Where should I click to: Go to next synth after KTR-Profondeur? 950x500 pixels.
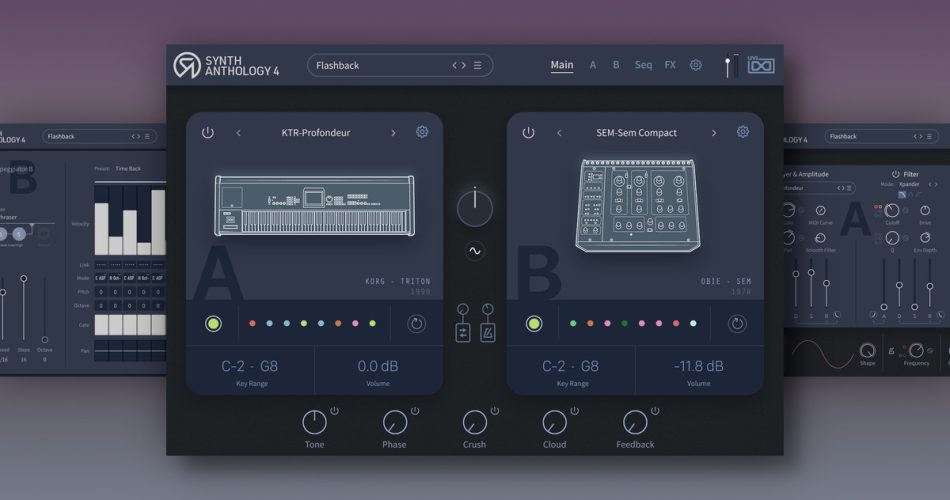393,133
